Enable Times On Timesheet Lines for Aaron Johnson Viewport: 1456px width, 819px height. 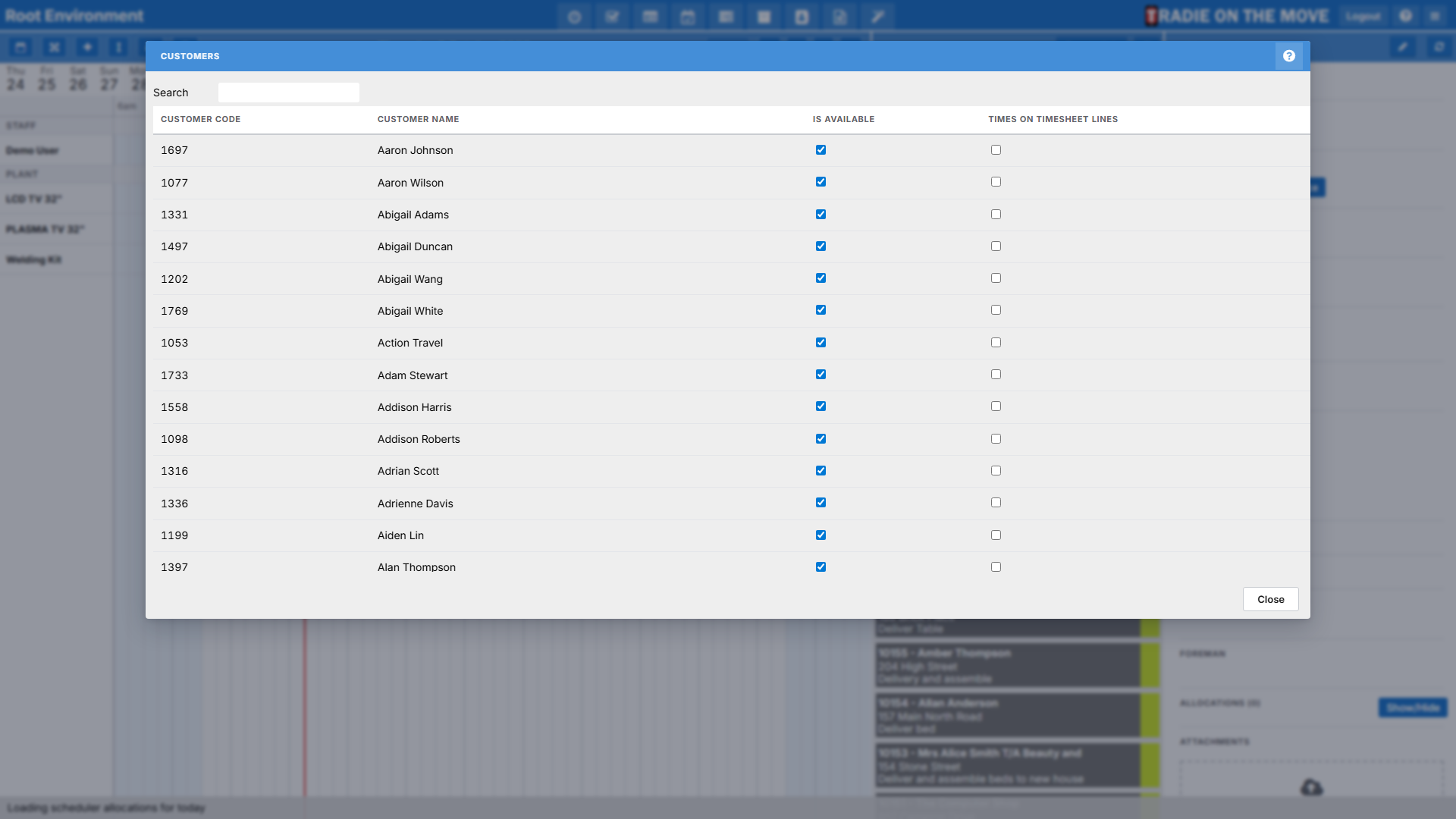click(x=996, y=150)
